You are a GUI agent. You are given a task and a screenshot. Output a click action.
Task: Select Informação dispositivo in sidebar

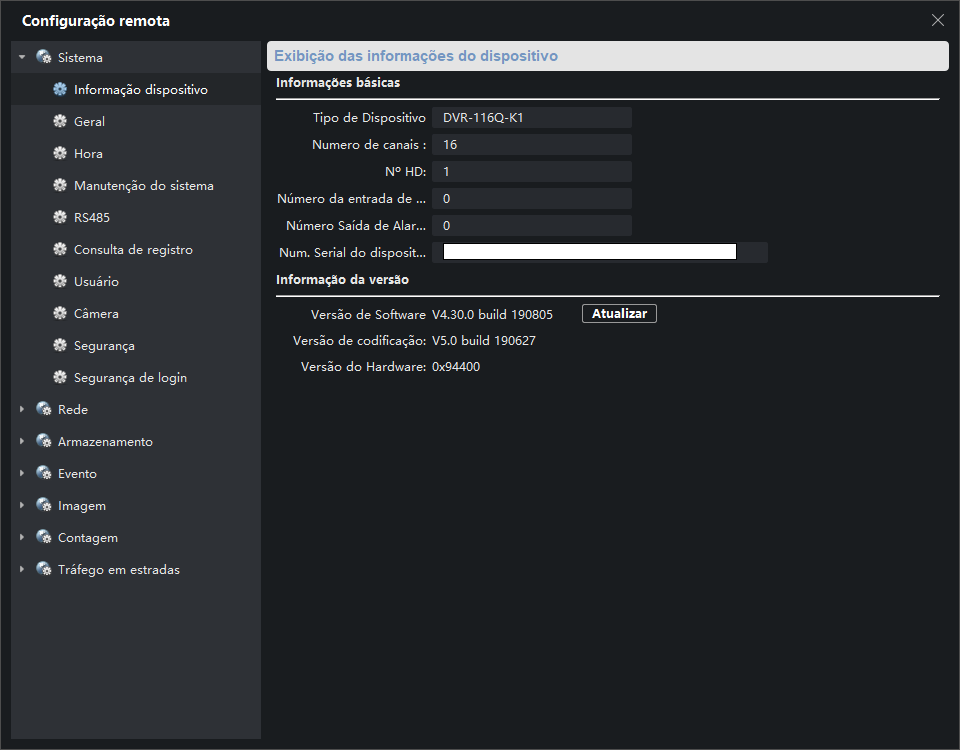point(140,90)
